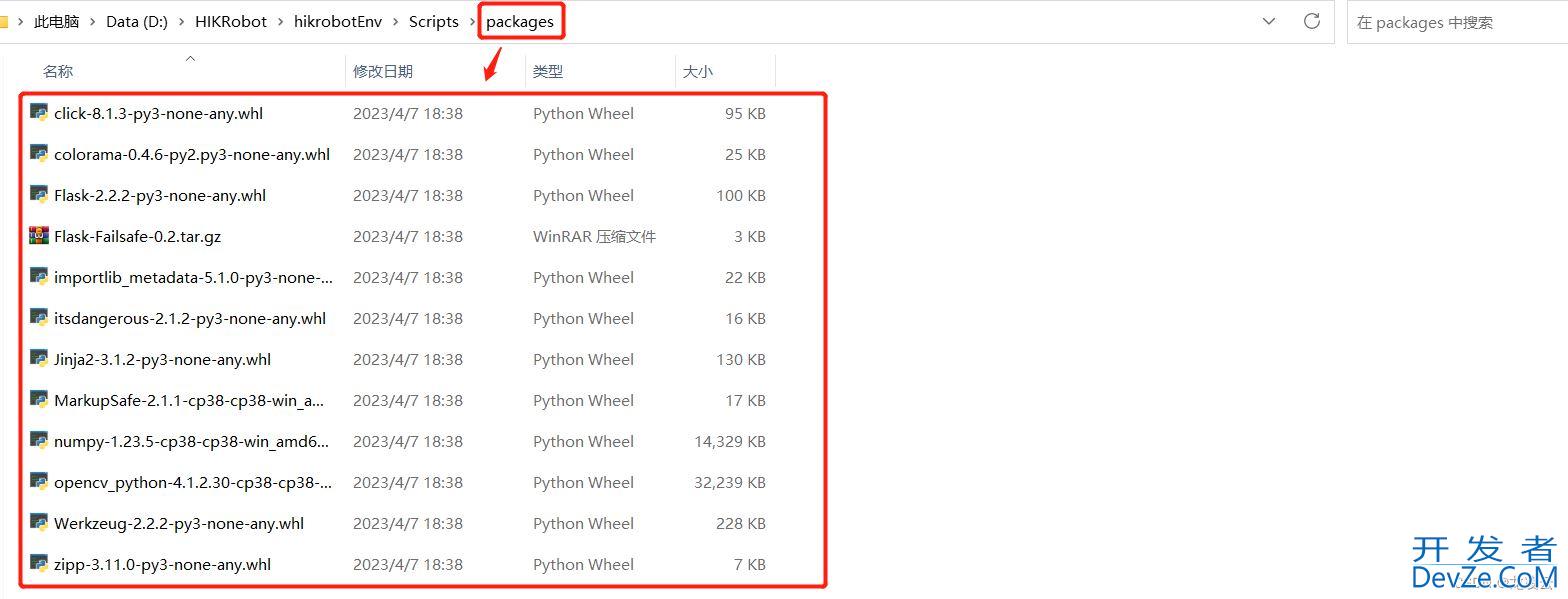This screenshot has height=599, width=1568.
Task: Click the 14,329 KB size cell
Action: 730,441
